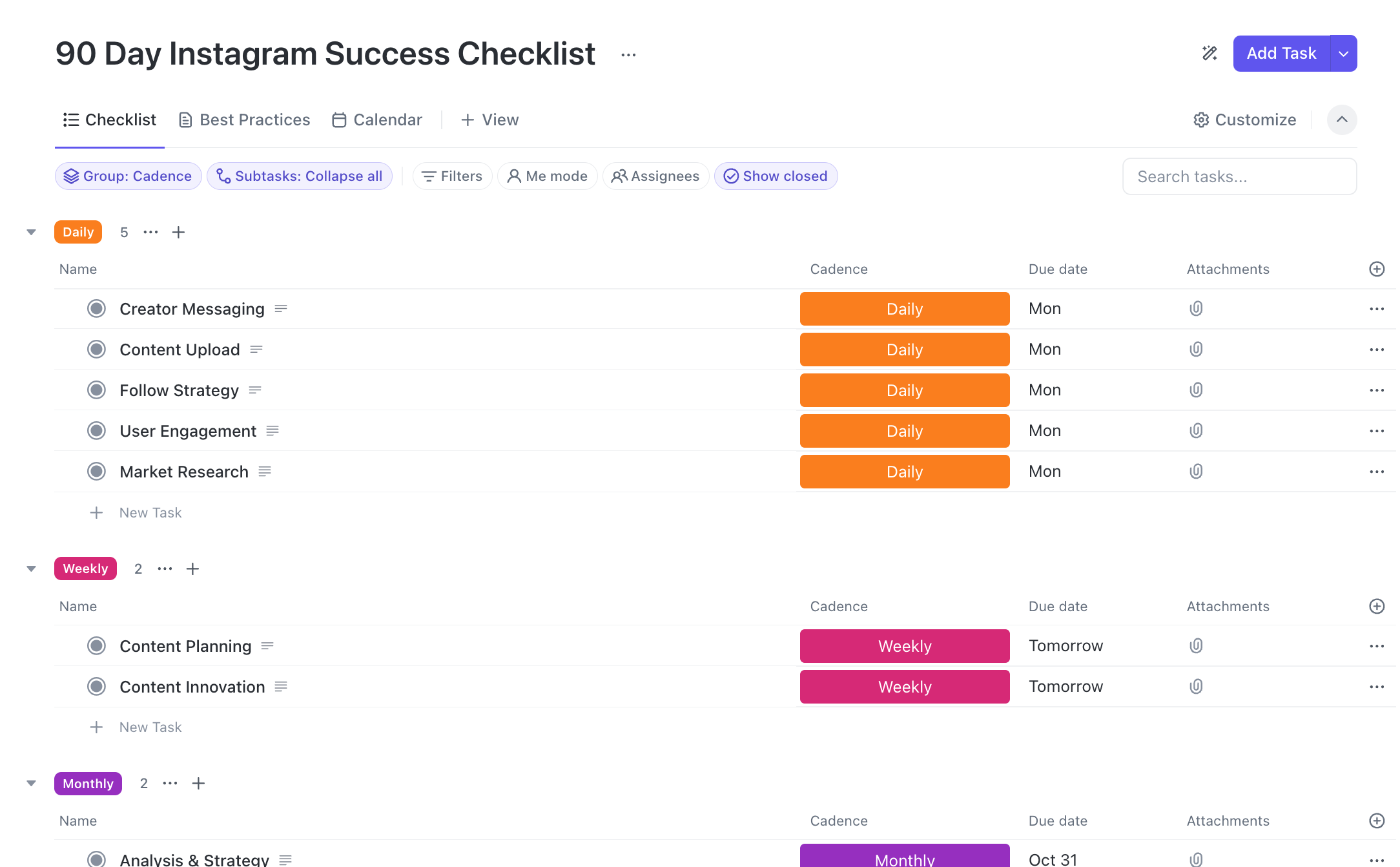Open more options for User Engagement row
The width and height of the screenshot is (1400, 867).
tap(1377, 431)
